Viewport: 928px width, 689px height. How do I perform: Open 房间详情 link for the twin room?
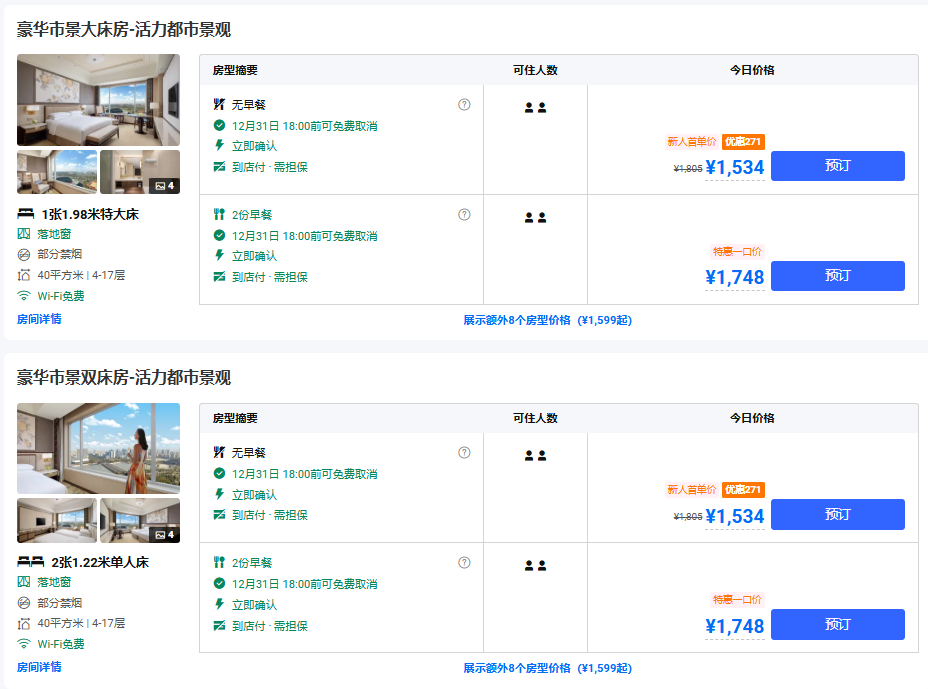pyautogui.click(x=39, y=667)
